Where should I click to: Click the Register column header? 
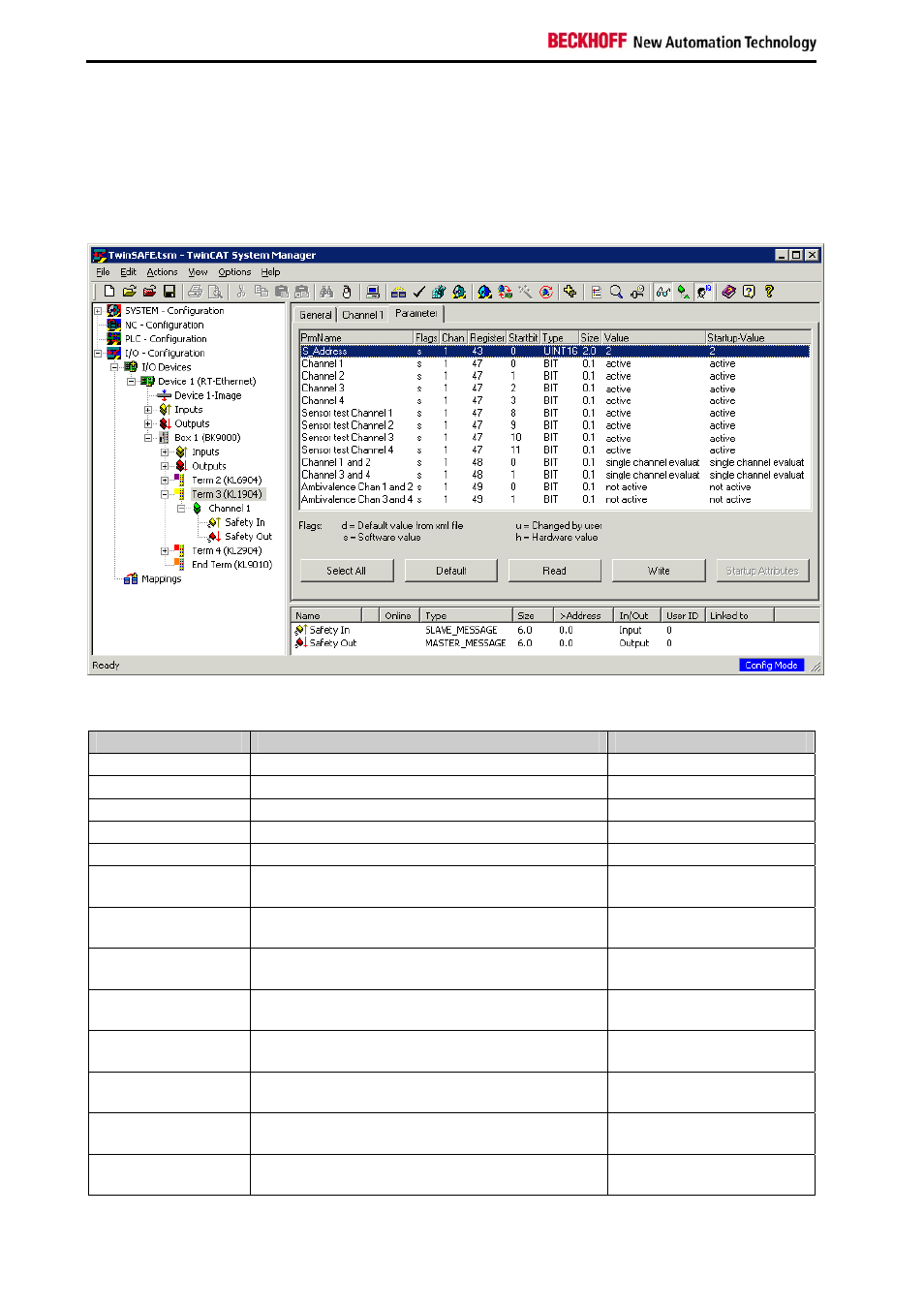point(487,338)
